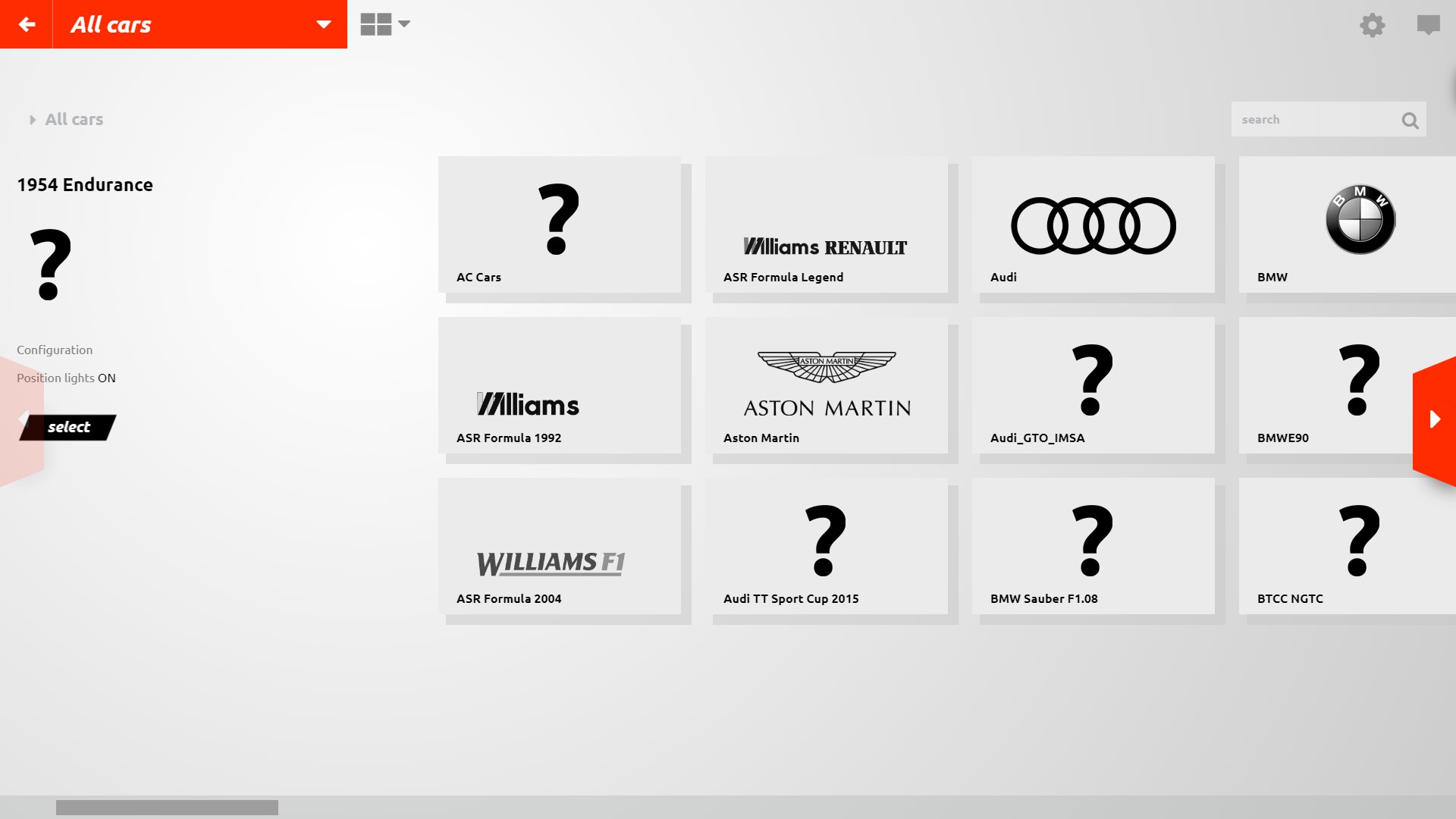The height and width of the screenshot is (819, 1456).
Task: Go to next page with red arrow
Action: point(1435,420)
